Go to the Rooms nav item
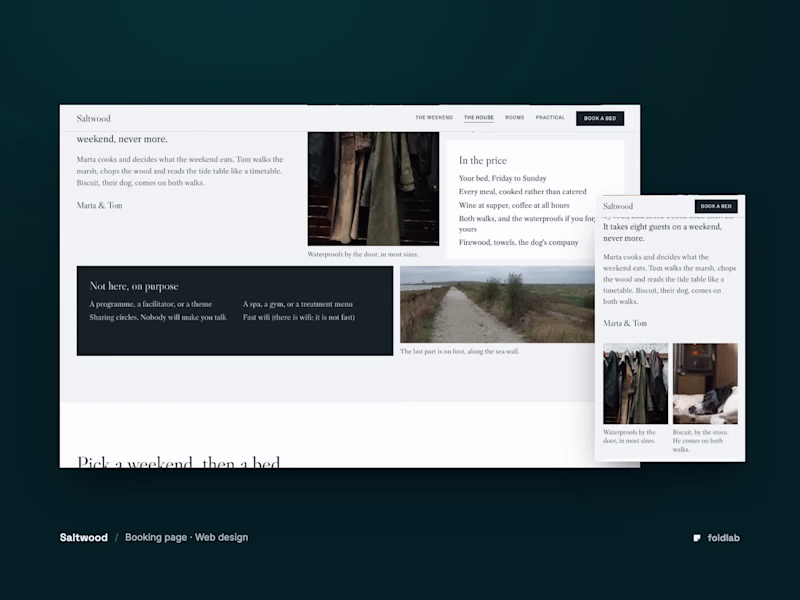Image resolution: width=800 pixels, height=600 pixels. tap(514, 117)
